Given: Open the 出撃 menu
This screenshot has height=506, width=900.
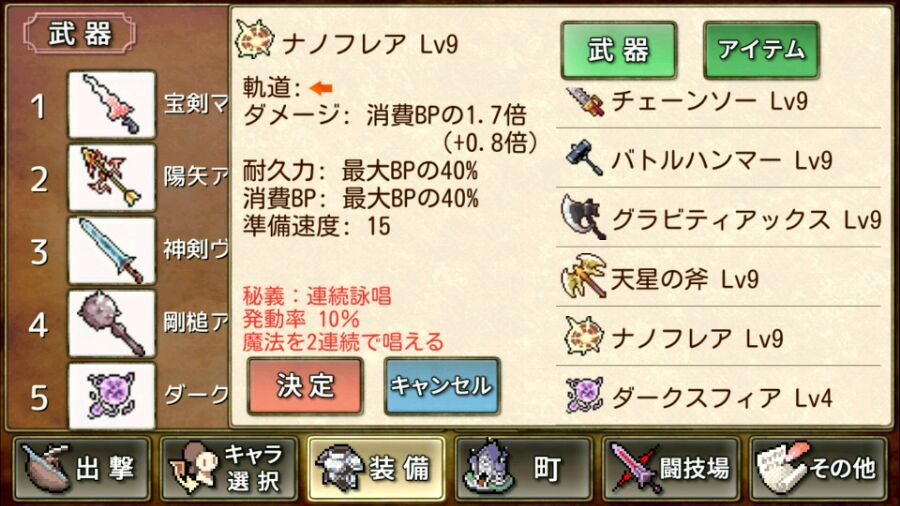Looking at the screenshot, I should coord(82,469).
